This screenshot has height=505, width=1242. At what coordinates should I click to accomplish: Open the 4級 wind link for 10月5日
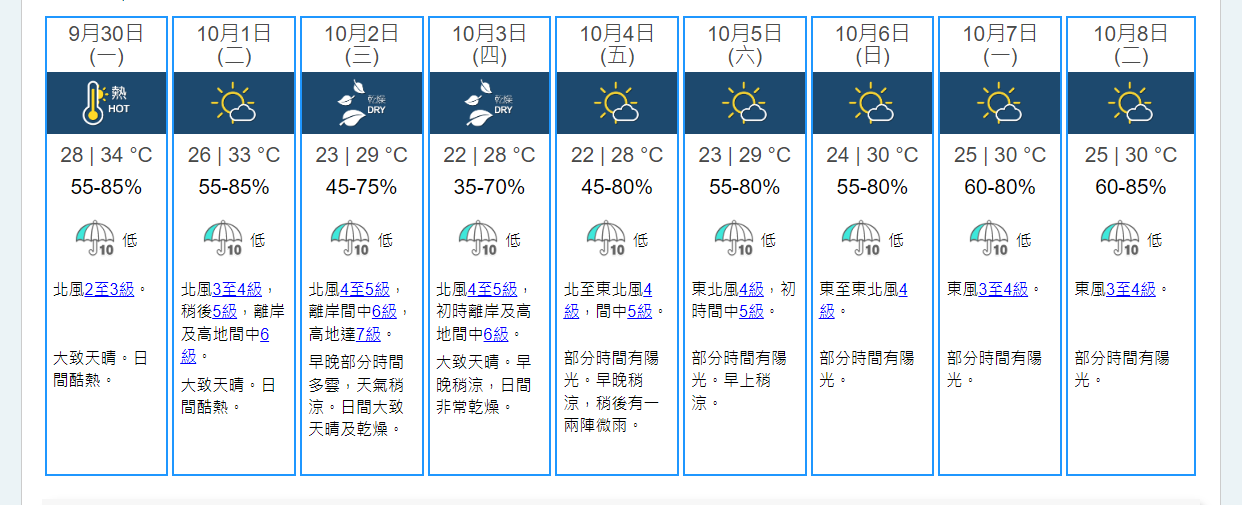pyautogui.click(x=751, y=289)
